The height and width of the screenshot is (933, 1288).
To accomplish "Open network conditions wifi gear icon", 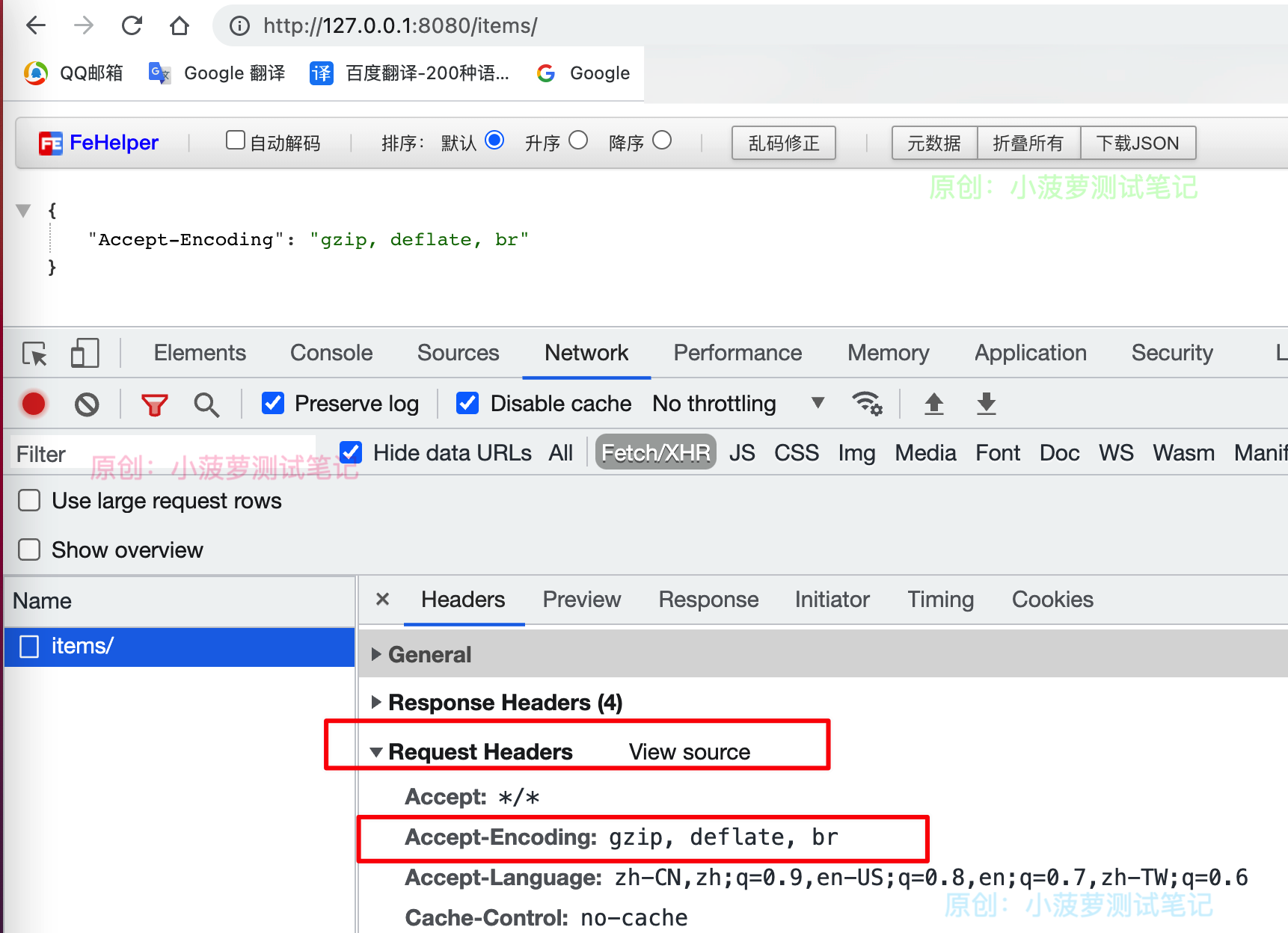I will (x=868, y=404).
